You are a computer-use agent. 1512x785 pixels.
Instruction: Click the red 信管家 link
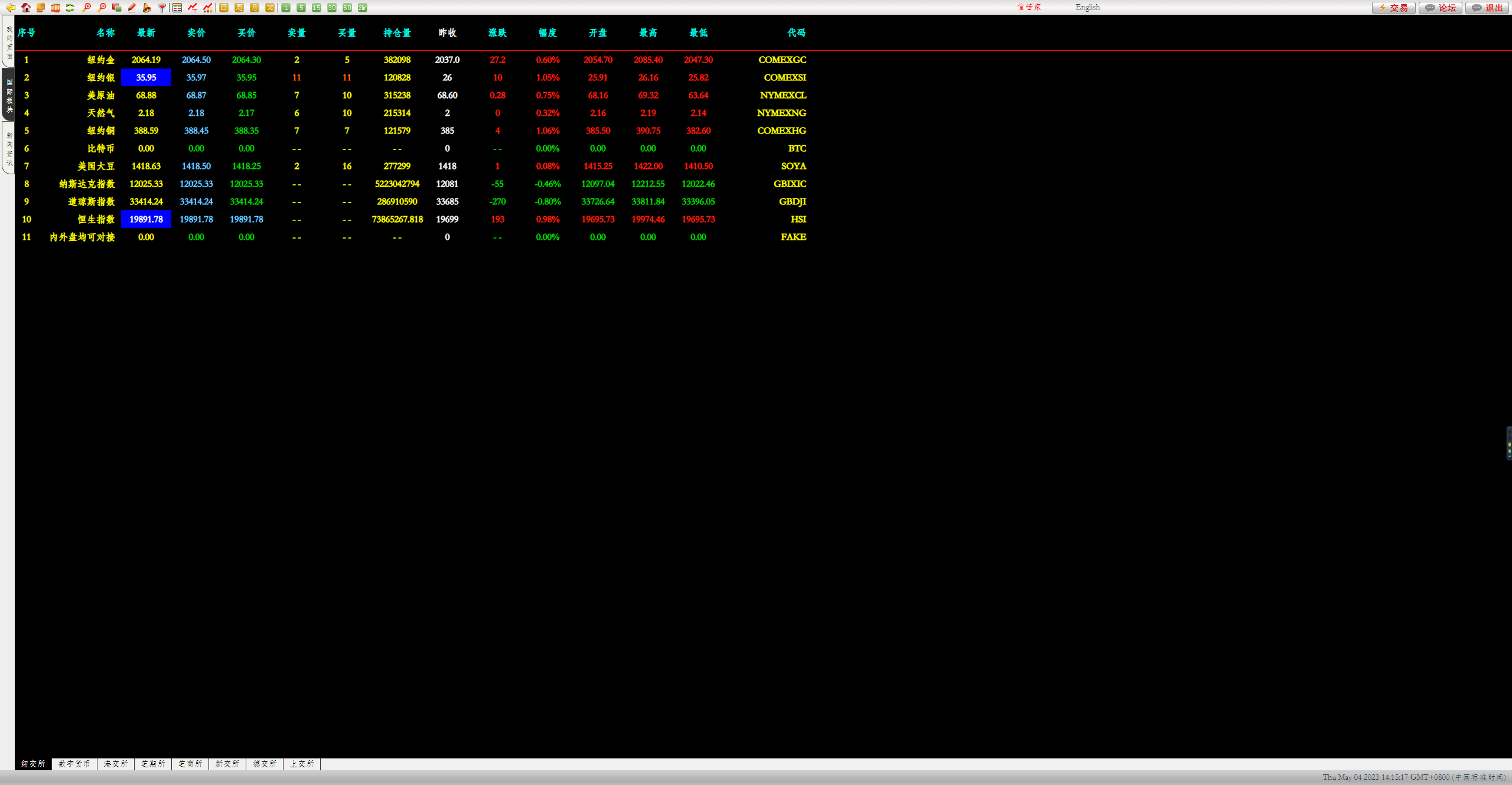[1029, 7]
